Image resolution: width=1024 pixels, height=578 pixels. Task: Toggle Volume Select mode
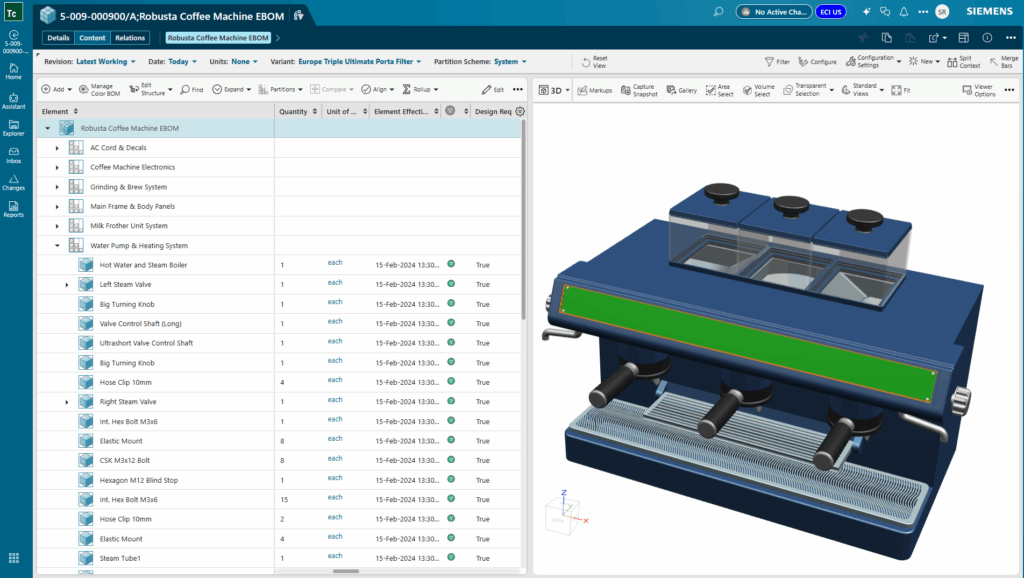(745, 90)
